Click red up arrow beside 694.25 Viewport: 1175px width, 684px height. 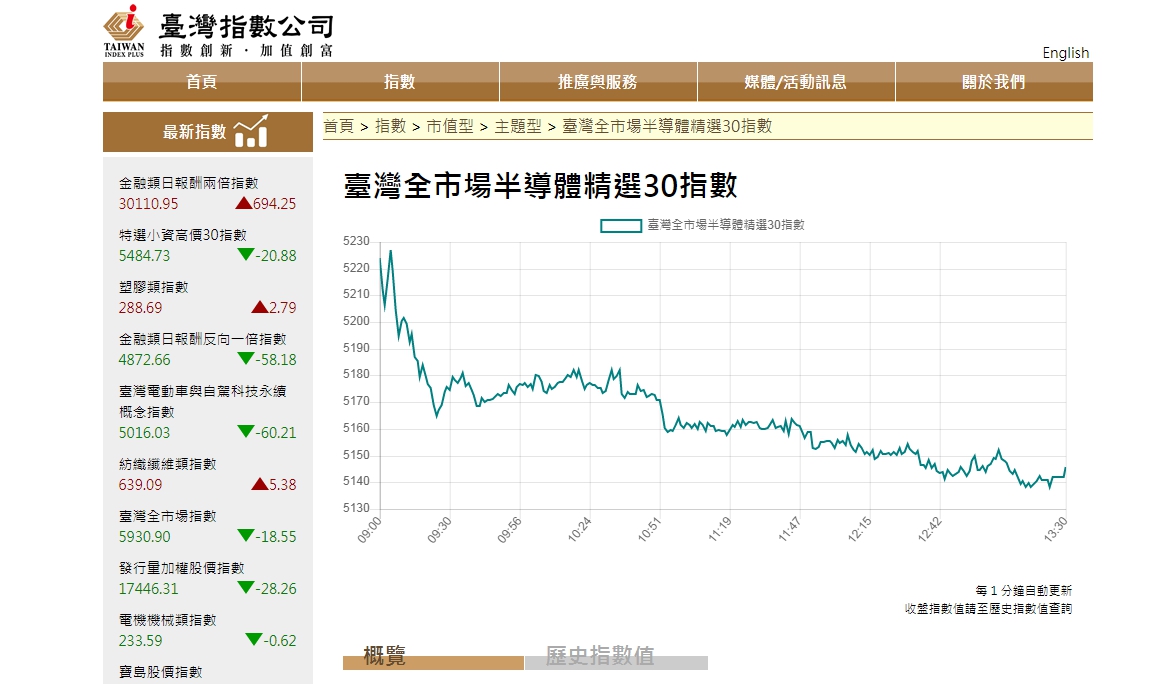pyautogui.click(x=243, y=203)
